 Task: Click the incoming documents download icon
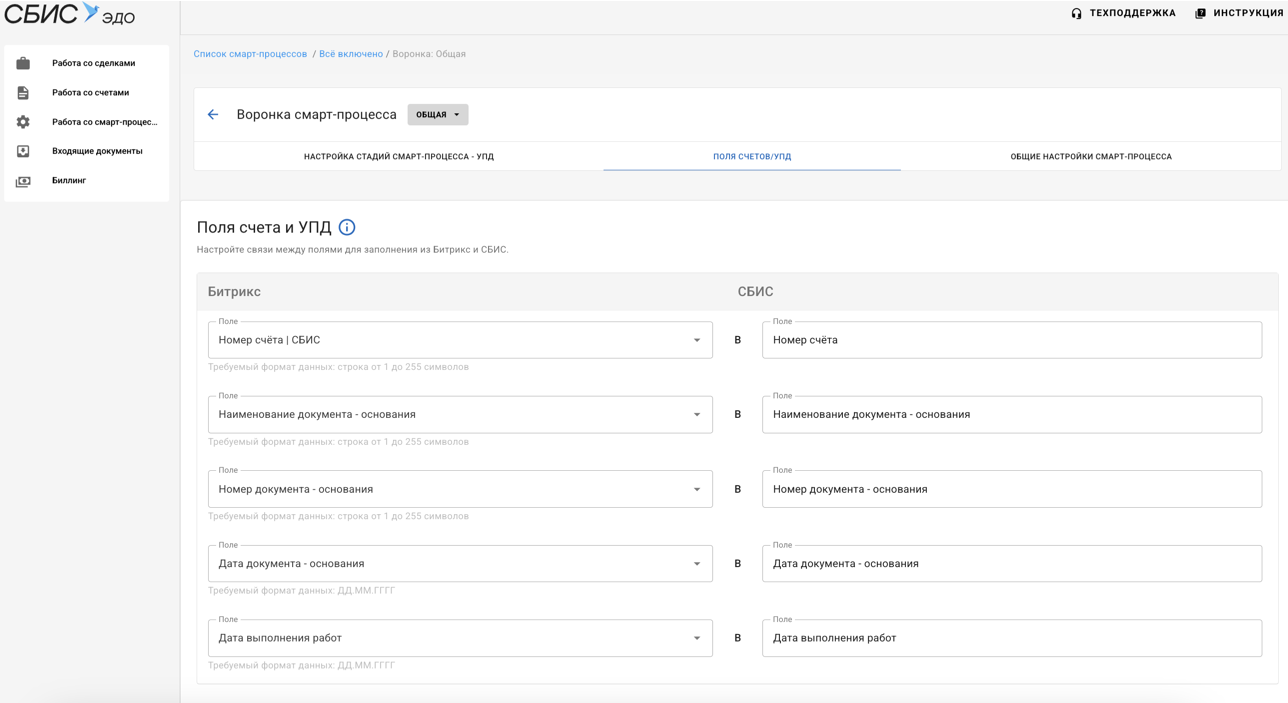click(23, 151)
